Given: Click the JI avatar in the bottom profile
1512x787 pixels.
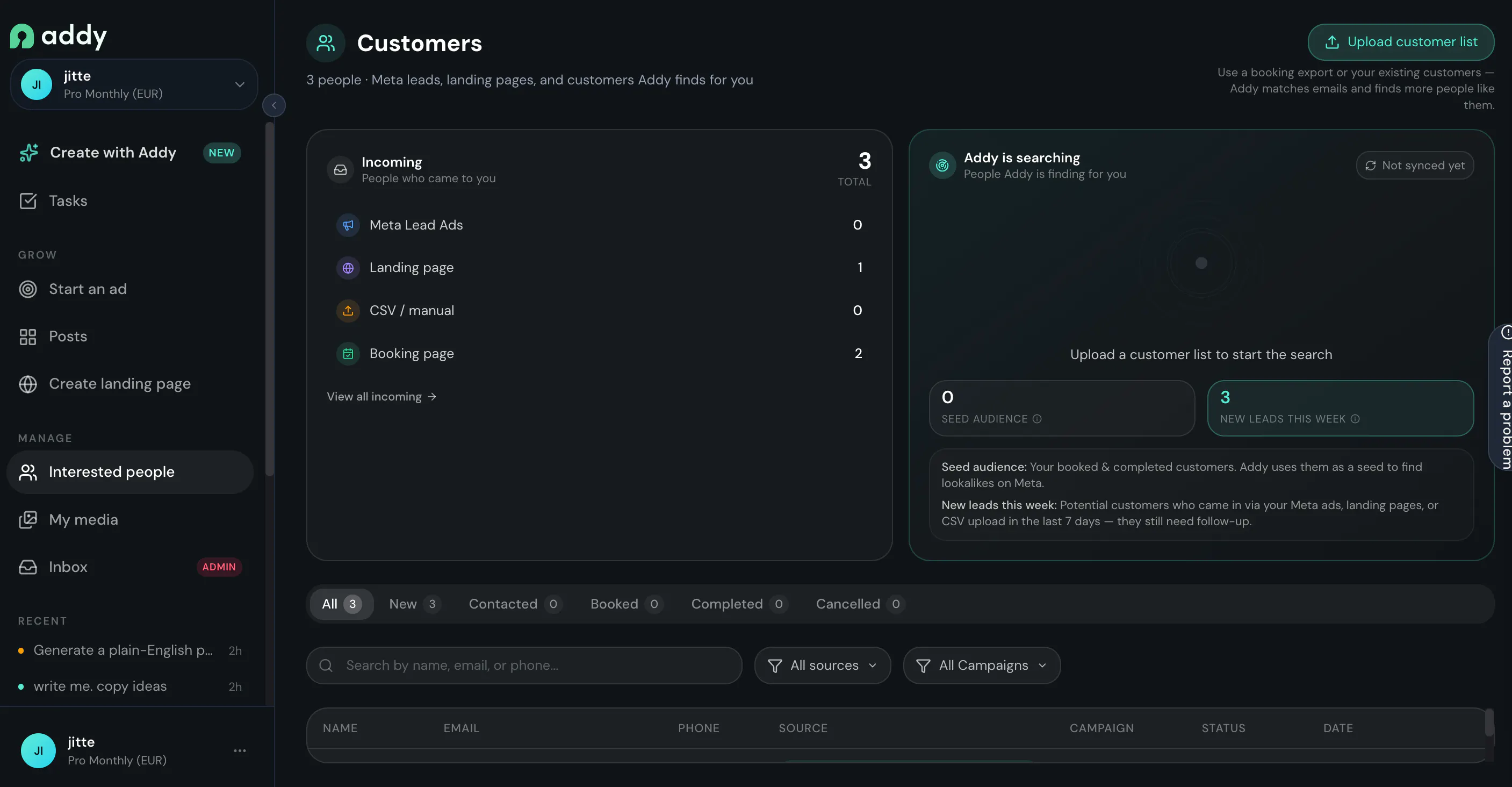Looking at the screenshot, I should tap(38, 750).
